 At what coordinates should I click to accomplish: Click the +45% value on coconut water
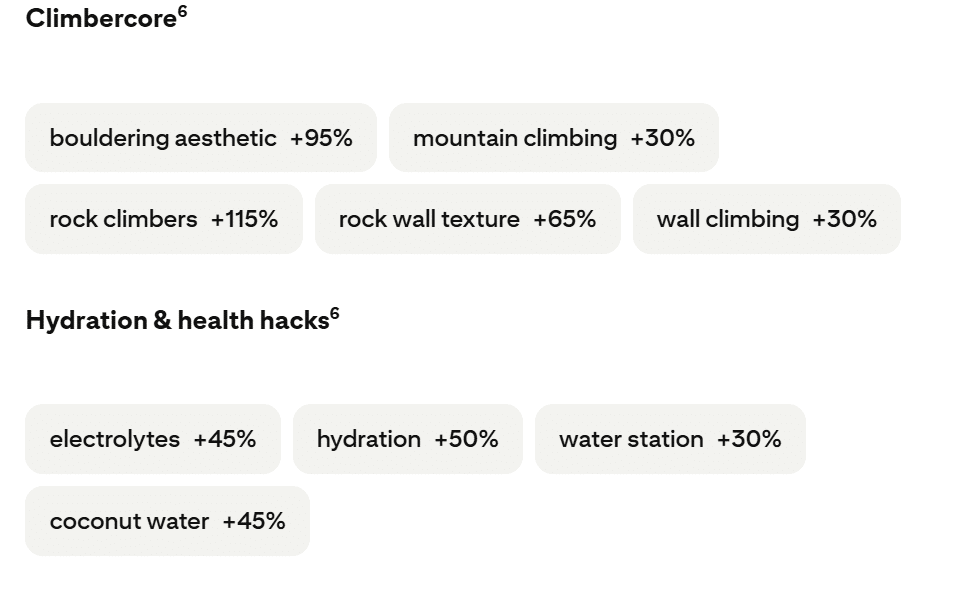click(254, 521)
